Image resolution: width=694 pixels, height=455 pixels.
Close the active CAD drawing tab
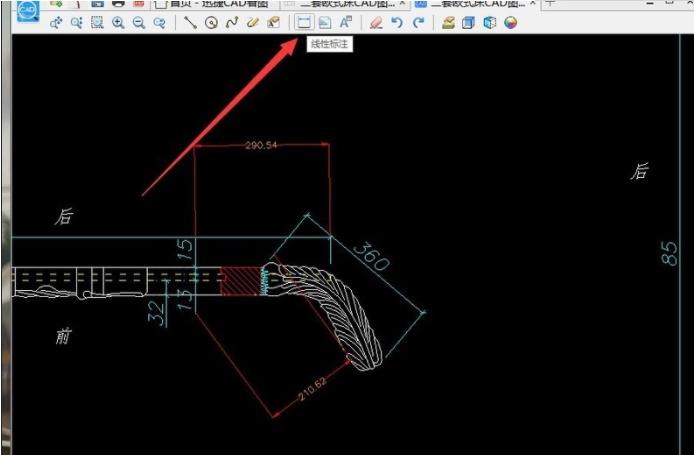pos(533,3)
